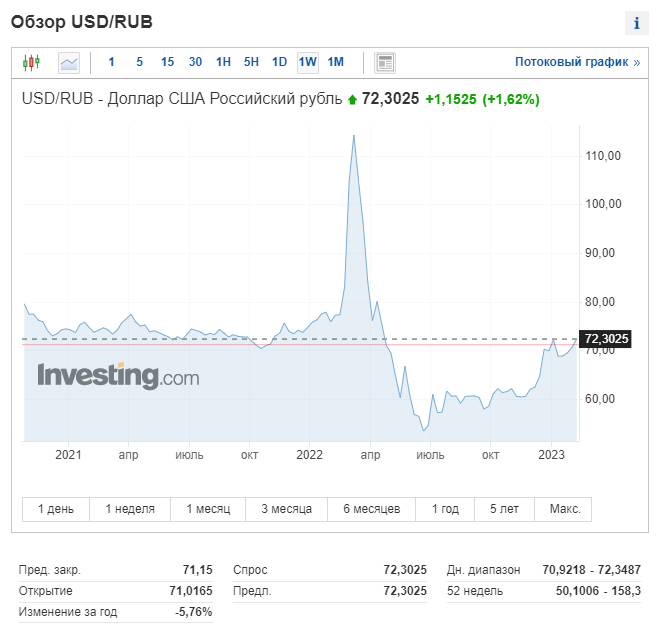Select the "3 месяца" range tab
The height and width of the screenshot is (638, 658).
(x=287, y=509)
